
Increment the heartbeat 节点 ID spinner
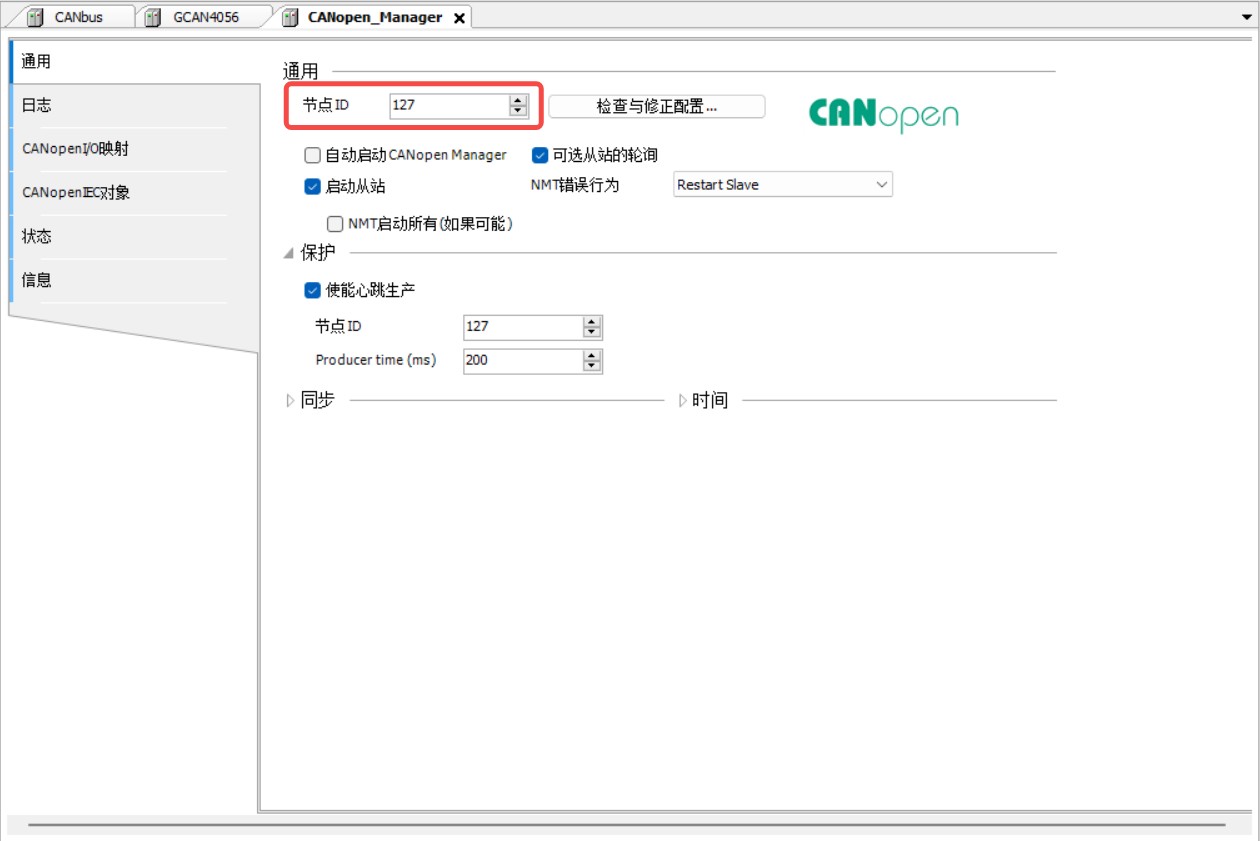pos(593,322)
